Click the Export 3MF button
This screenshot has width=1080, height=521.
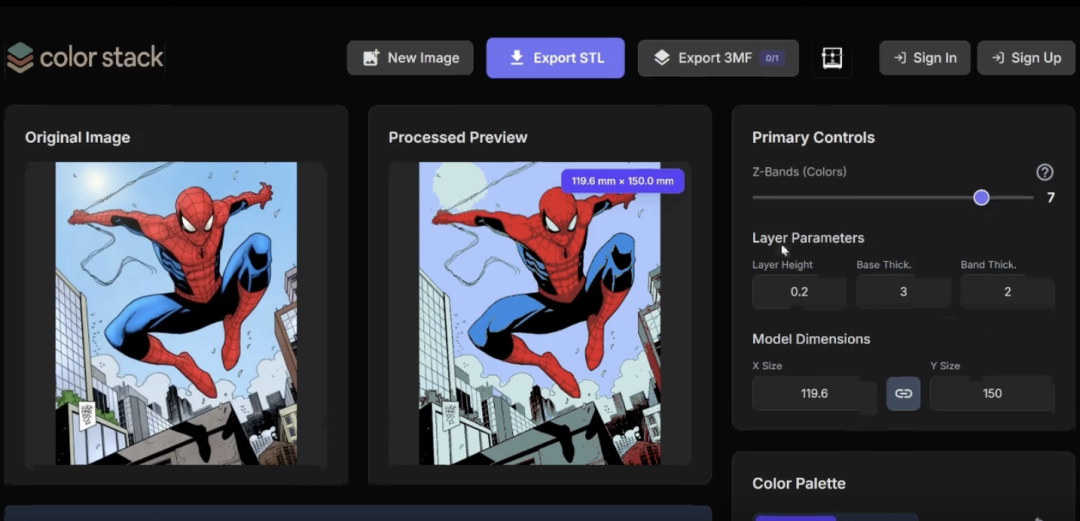coord(717,58)
